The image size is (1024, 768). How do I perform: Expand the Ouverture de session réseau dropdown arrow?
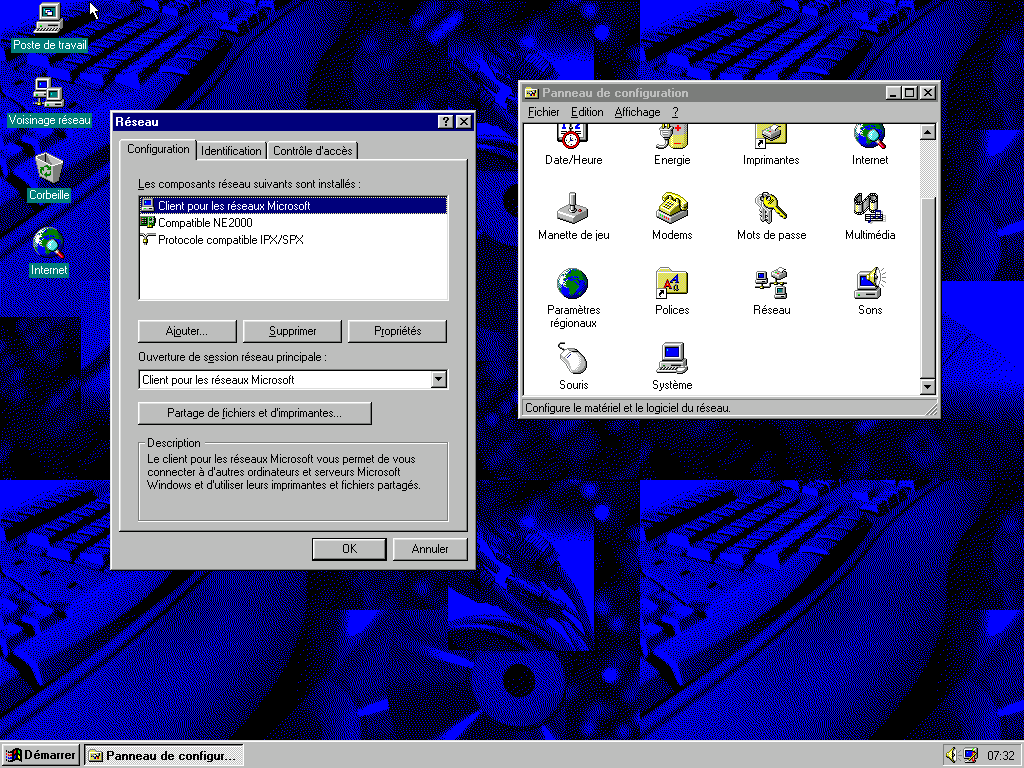coord(439,379)
